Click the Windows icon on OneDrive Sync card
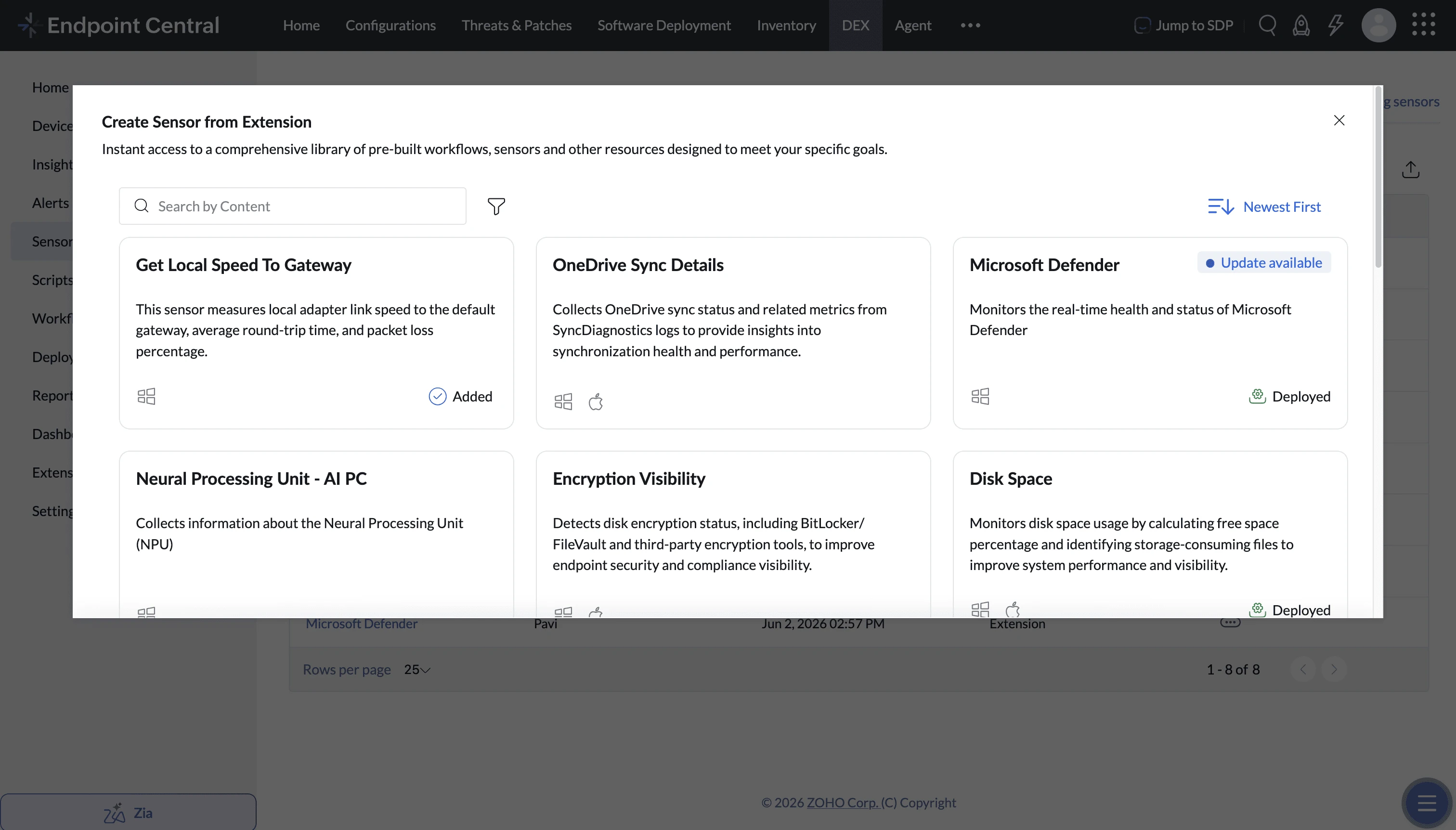The height and width of the screenshot is (830, 1456). click(x=563, y=402)
